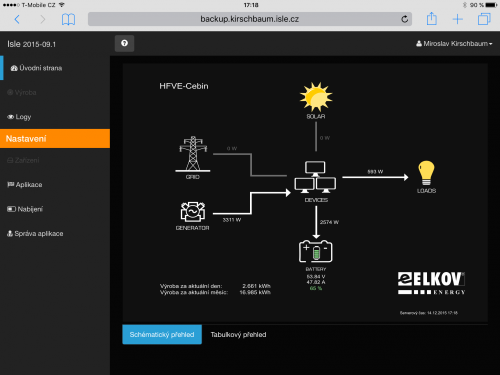The height and width of the screenshot is (375, 500).
Task: Click the Solar sun icon
Action: click(x=316, y=97)
